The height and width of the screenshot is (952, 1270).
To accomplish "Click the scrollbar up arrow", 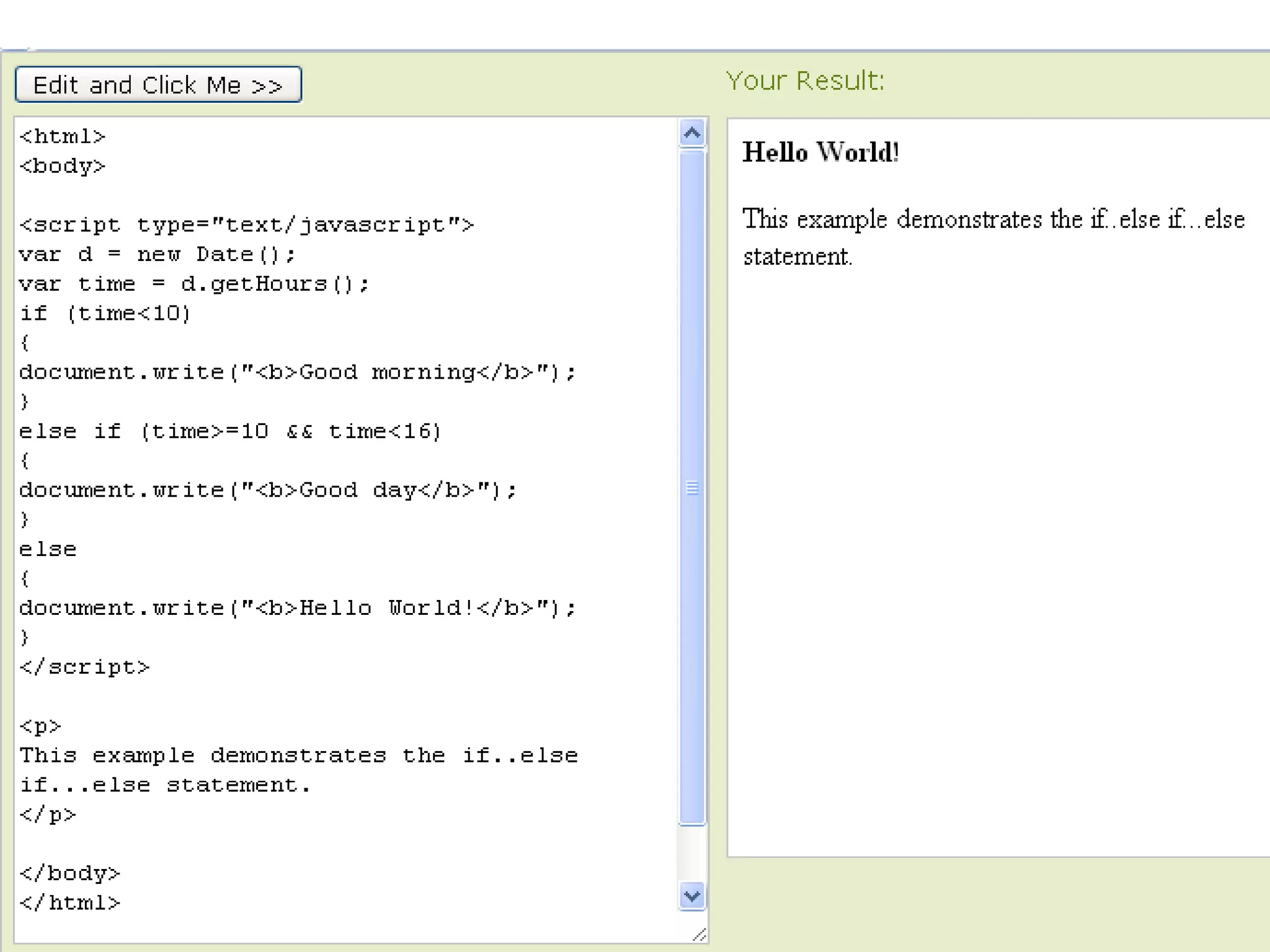I will (x=692, y=133).
